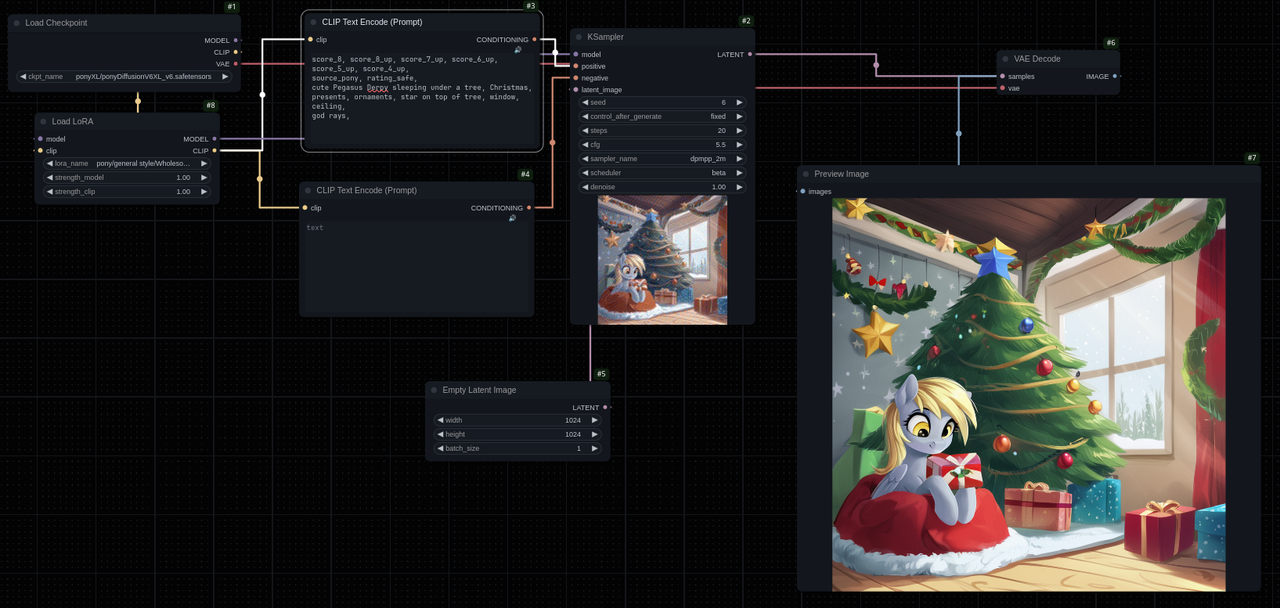Viewport: 1280px width, 608px height.
Task: Select next checkpoint with ckpt_name right arrow
Action: (225, 76)
